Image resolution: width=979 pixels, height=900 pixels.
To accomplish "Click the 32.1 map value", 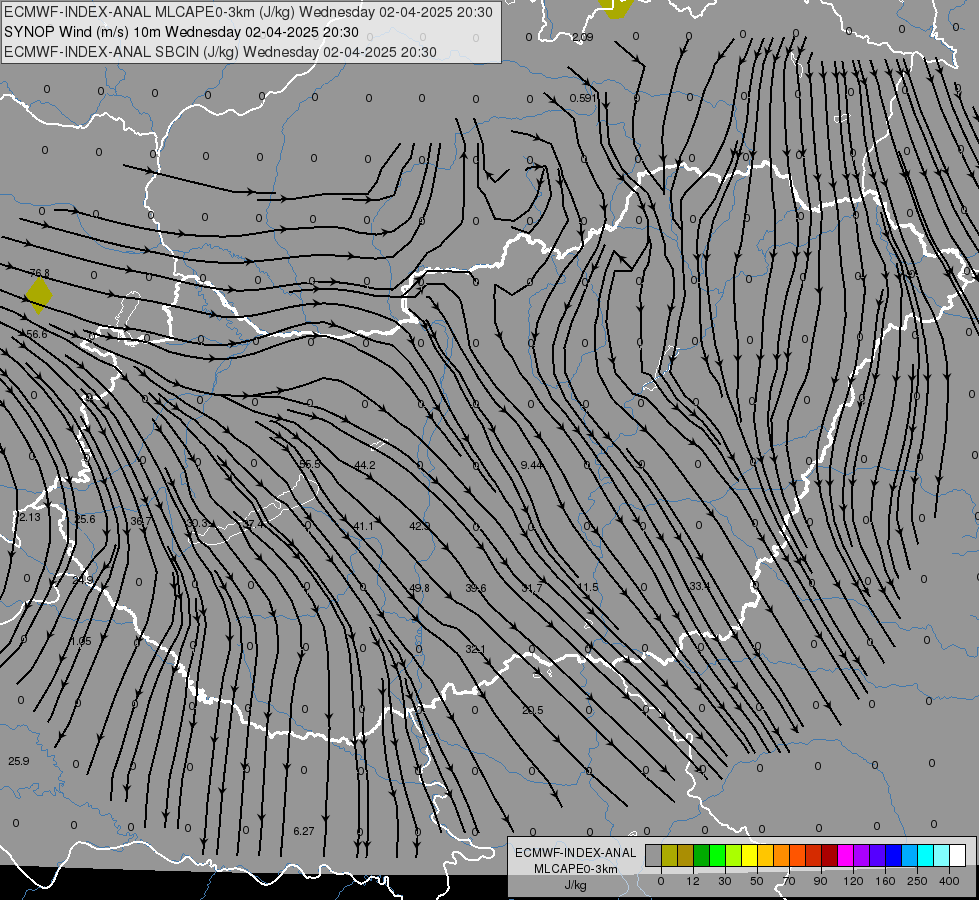I will tap(475, 650).
